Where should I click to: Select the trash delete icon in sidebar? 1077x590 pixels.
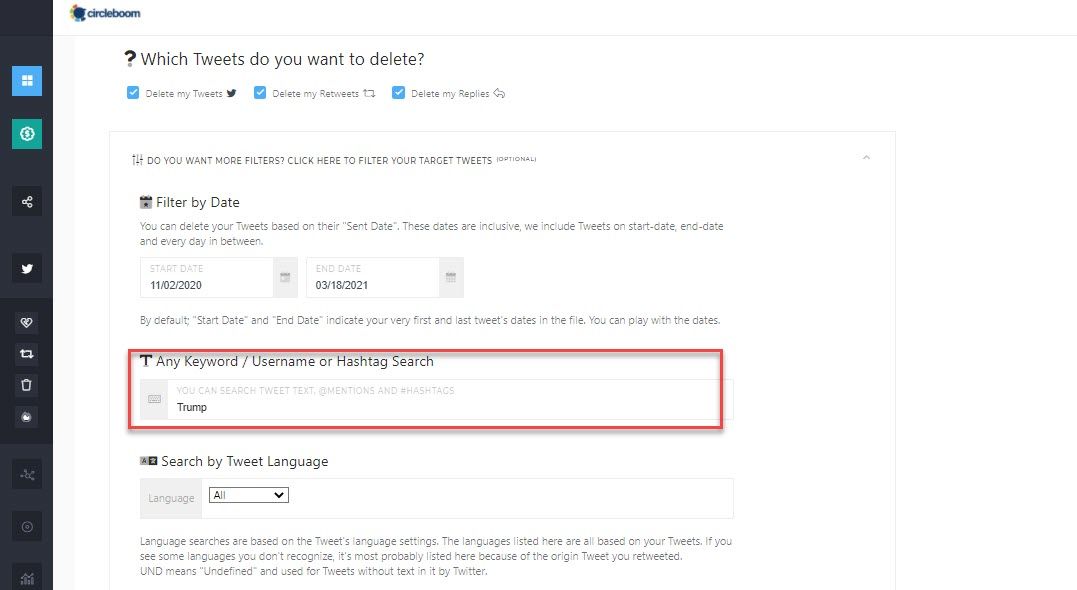tap(26, 385)
